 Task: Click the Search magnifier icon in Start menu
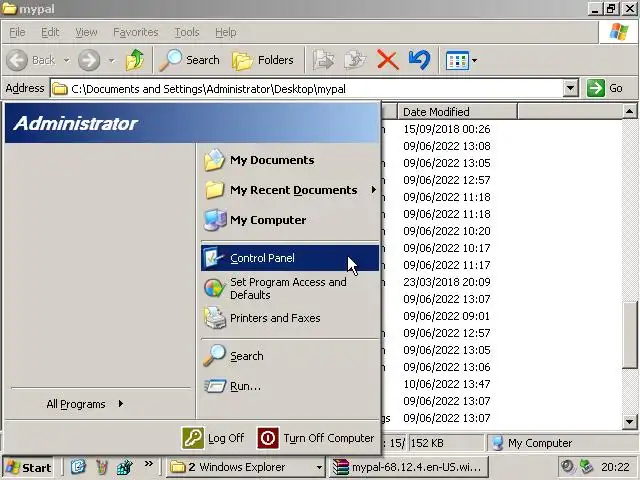214,355
